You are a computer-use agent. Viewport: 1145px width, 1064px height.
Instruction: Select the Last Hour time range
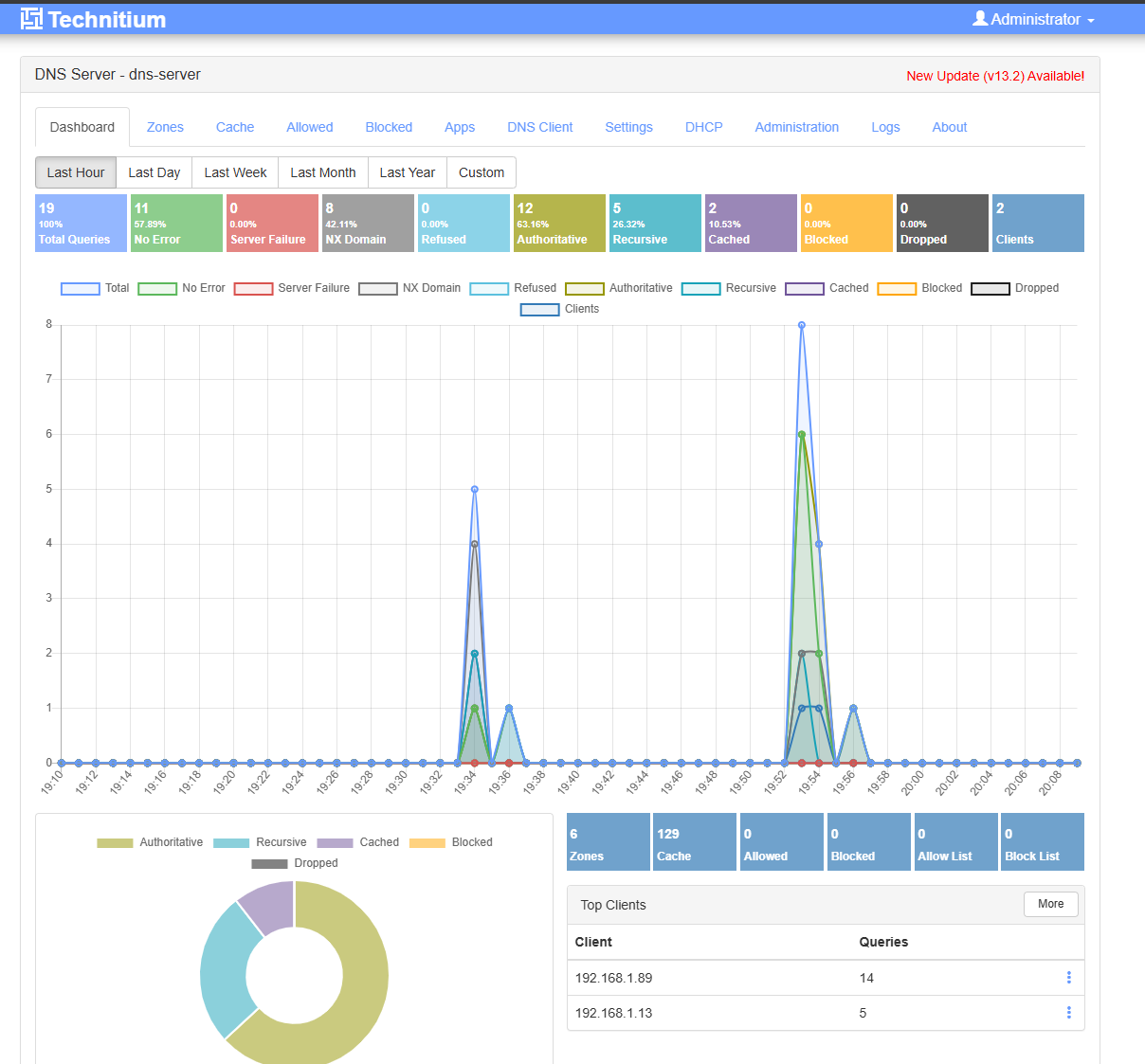[76, 172]
